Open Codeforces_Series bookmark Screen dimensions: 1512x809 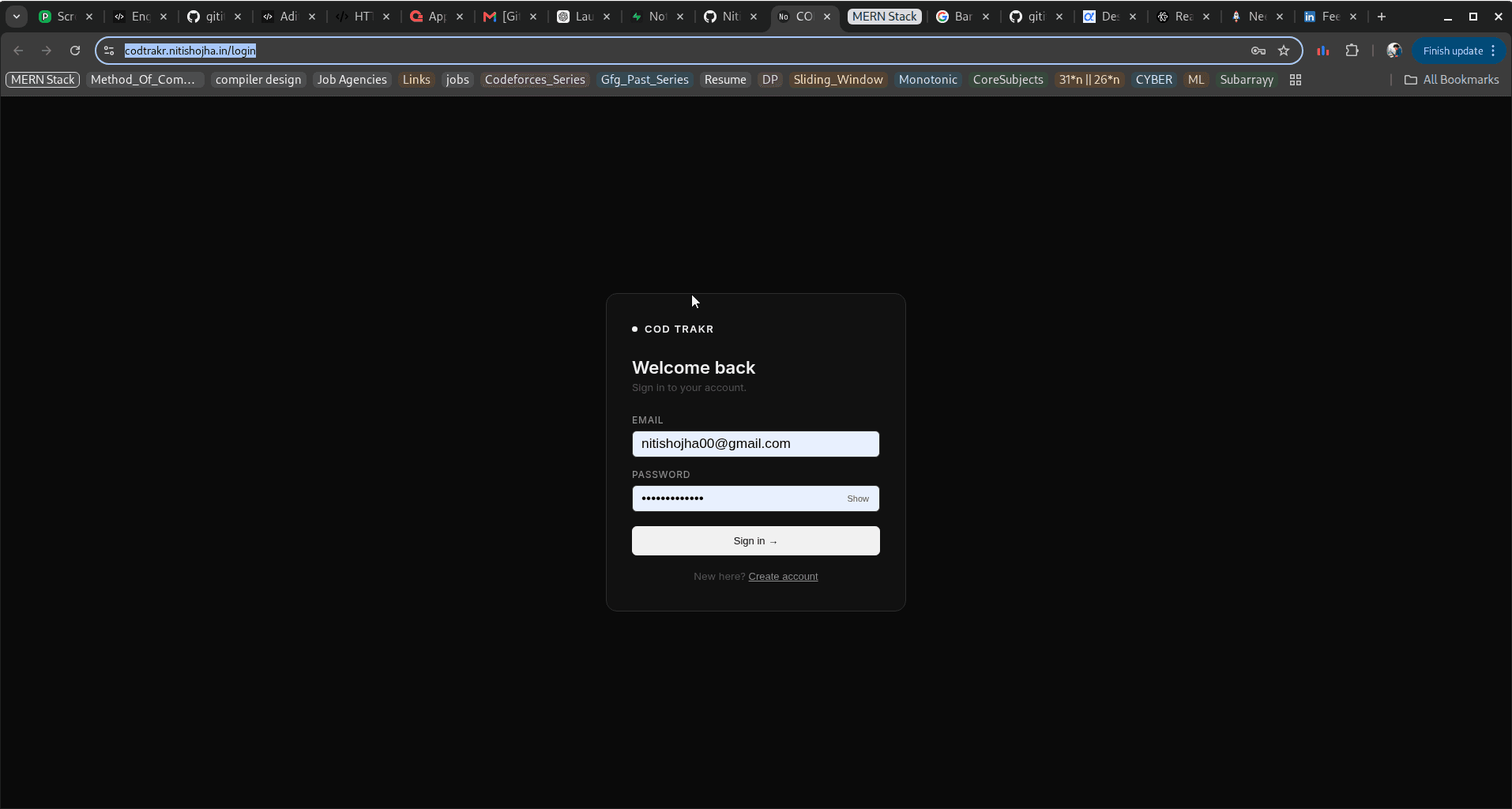[x=535, y=80]
